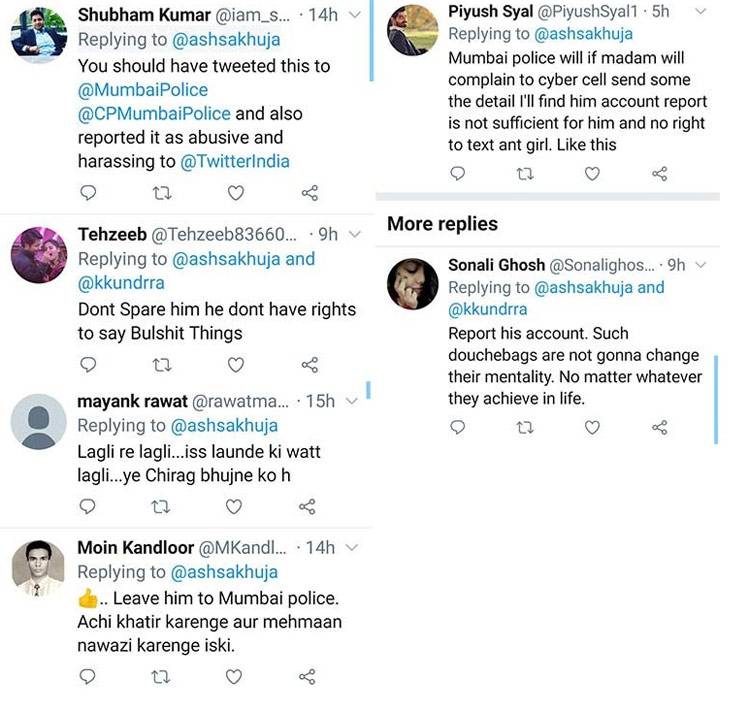The image size is (749, 712).
Task: Open Sonali Ghosh's profile picture
Action: (x=412, y=283)
